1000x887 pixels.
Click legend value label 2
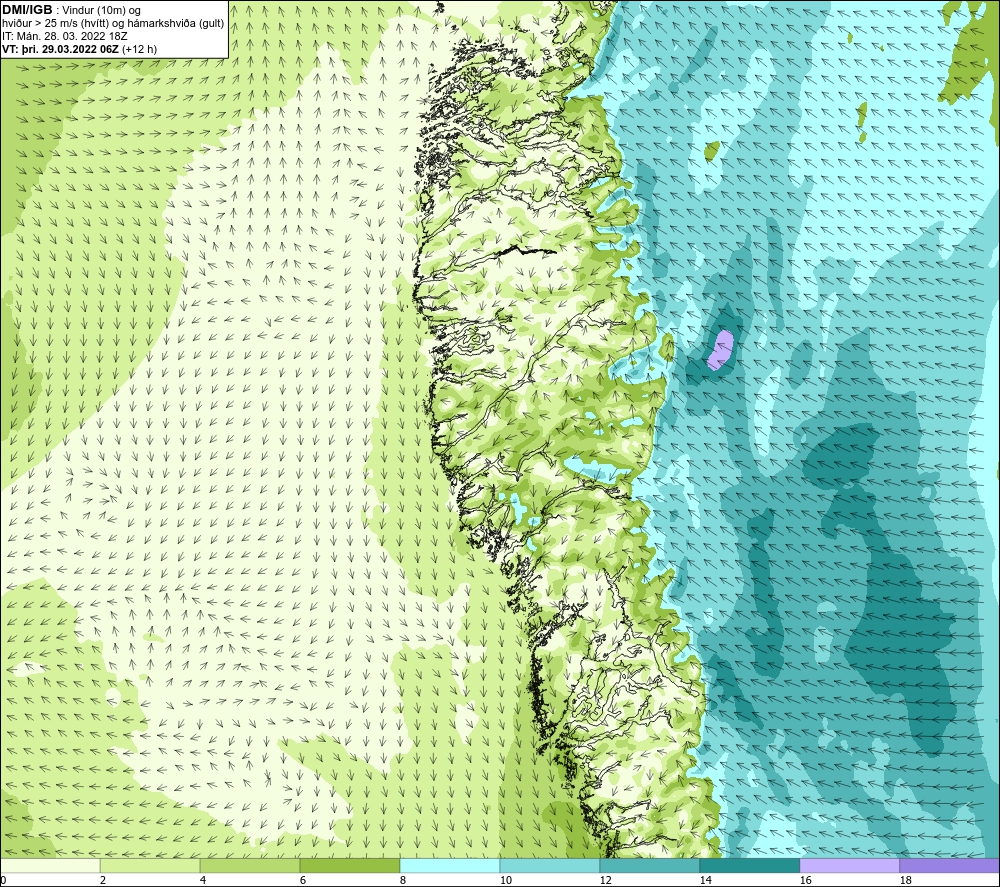tap(103, 881)
